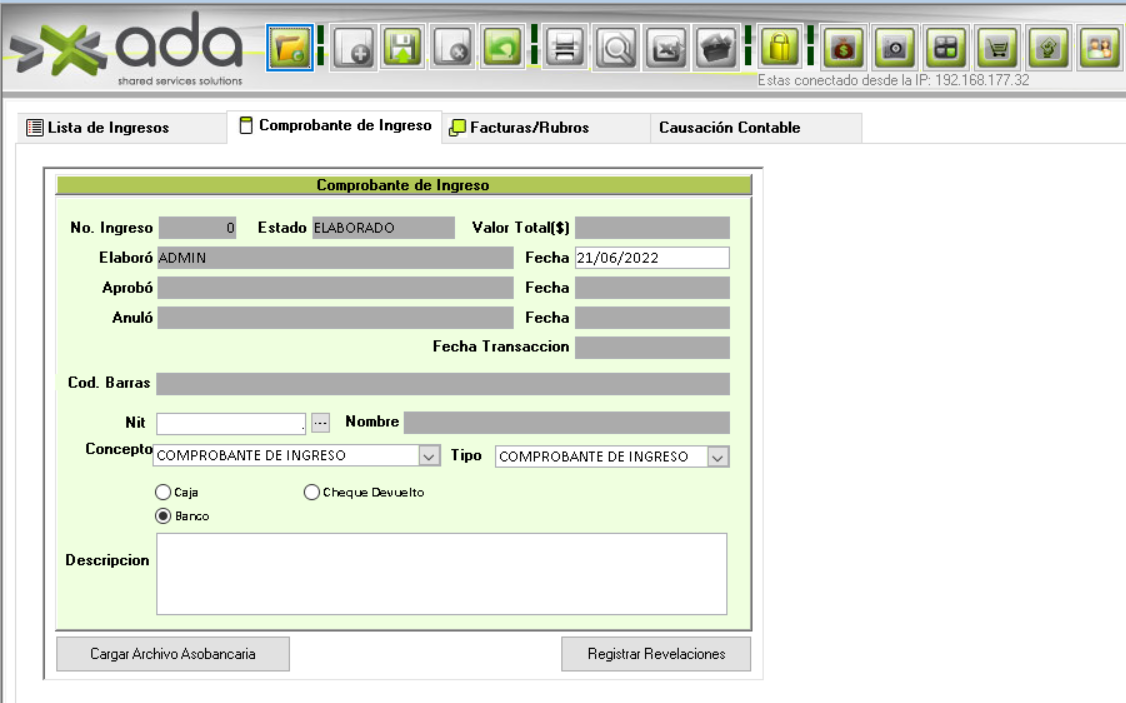1126x703 pixels.
Task: Expand the Concepto dropdown
Action: (429, 456)
